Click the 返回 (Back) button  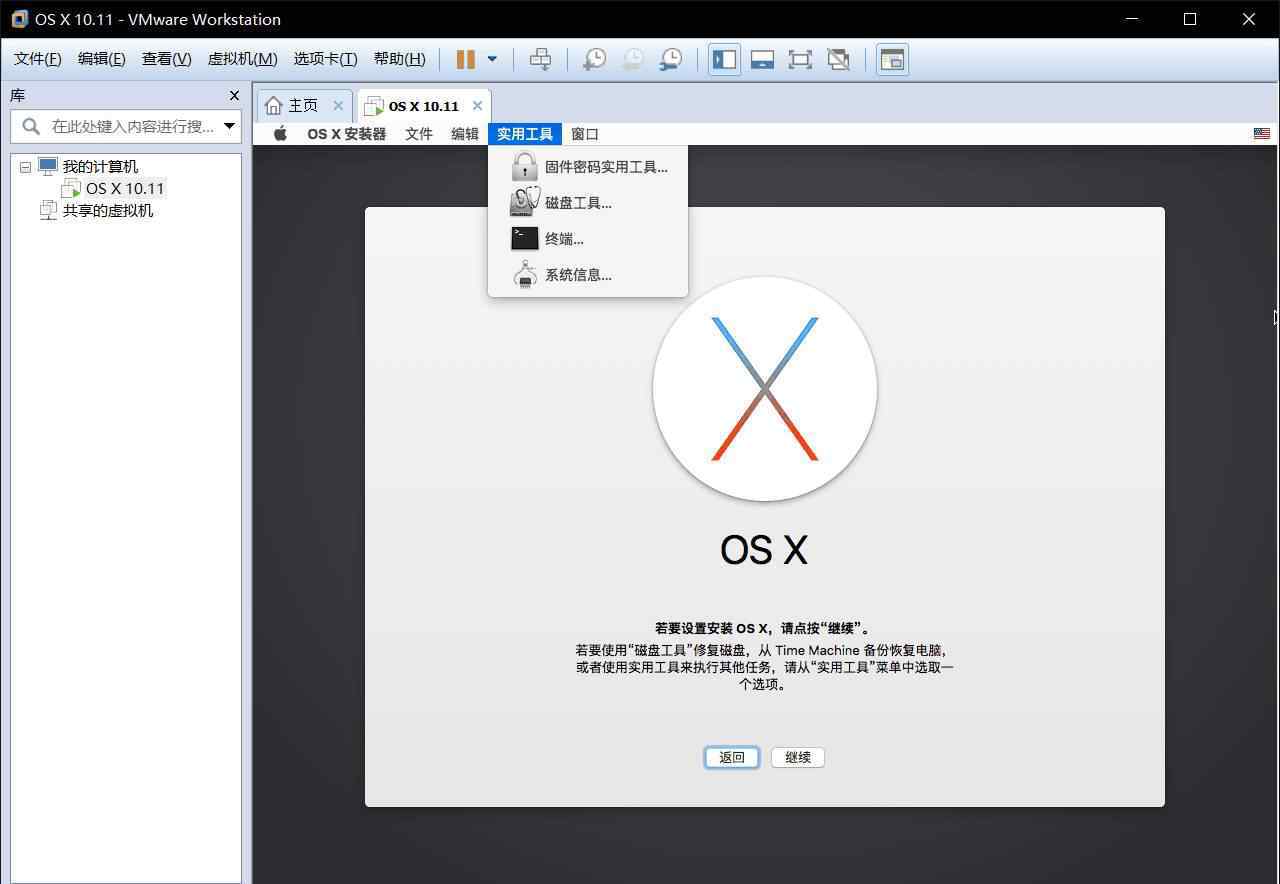click(x=731, y=757)
